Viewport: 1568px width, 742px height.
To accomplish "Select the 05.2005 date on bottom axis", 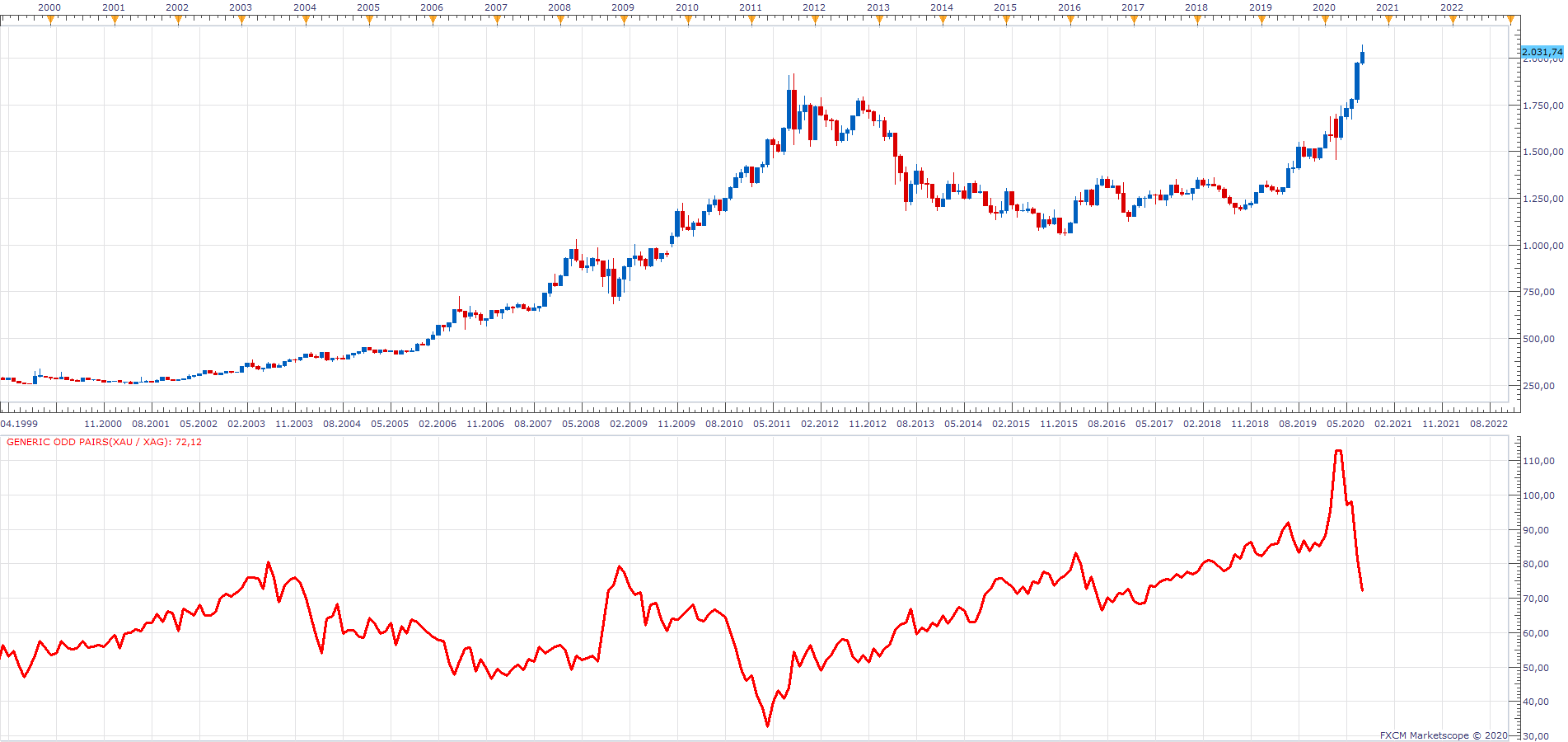I will 390,424.
